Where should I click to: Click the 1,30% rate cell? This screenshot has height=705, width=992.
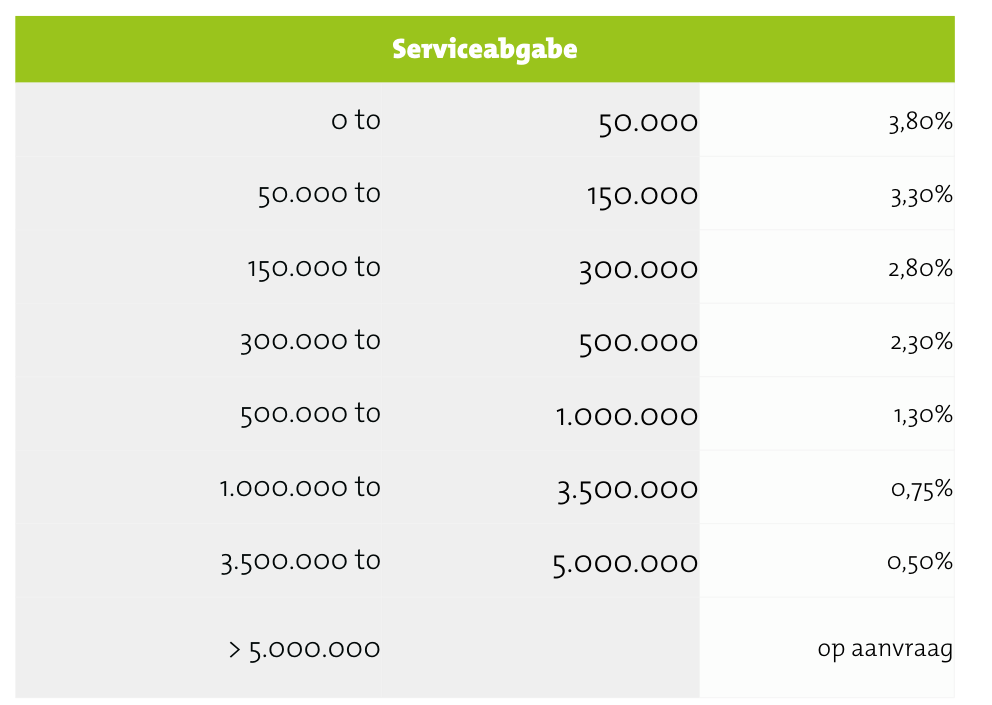coord(922,415)
